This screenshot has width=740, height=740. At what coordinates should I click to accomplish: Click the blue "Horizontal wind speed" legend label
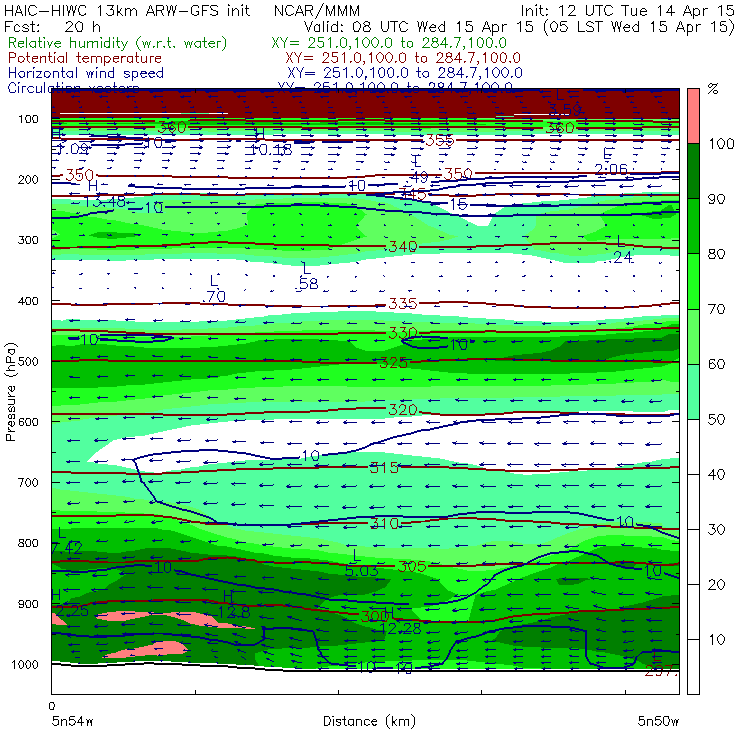click(x=86, y=73)
